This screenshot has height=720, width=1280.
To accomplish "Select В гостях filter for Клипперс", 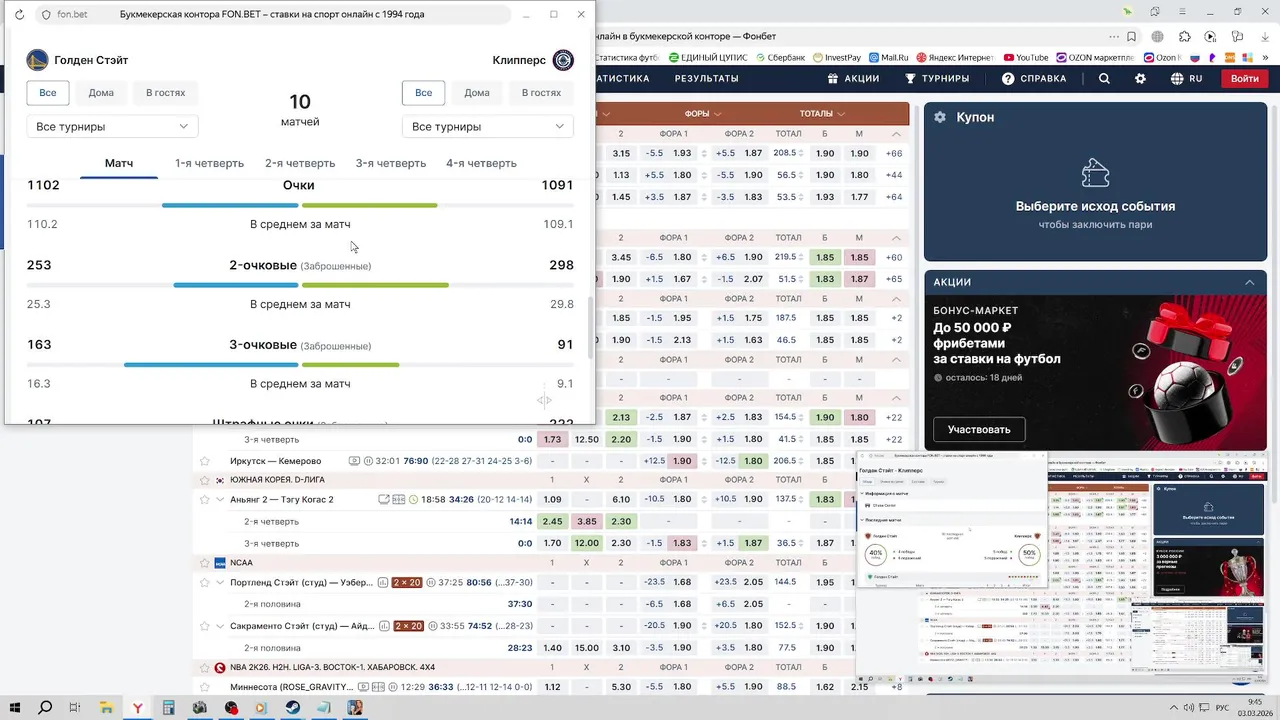I will tap(541, 93).
